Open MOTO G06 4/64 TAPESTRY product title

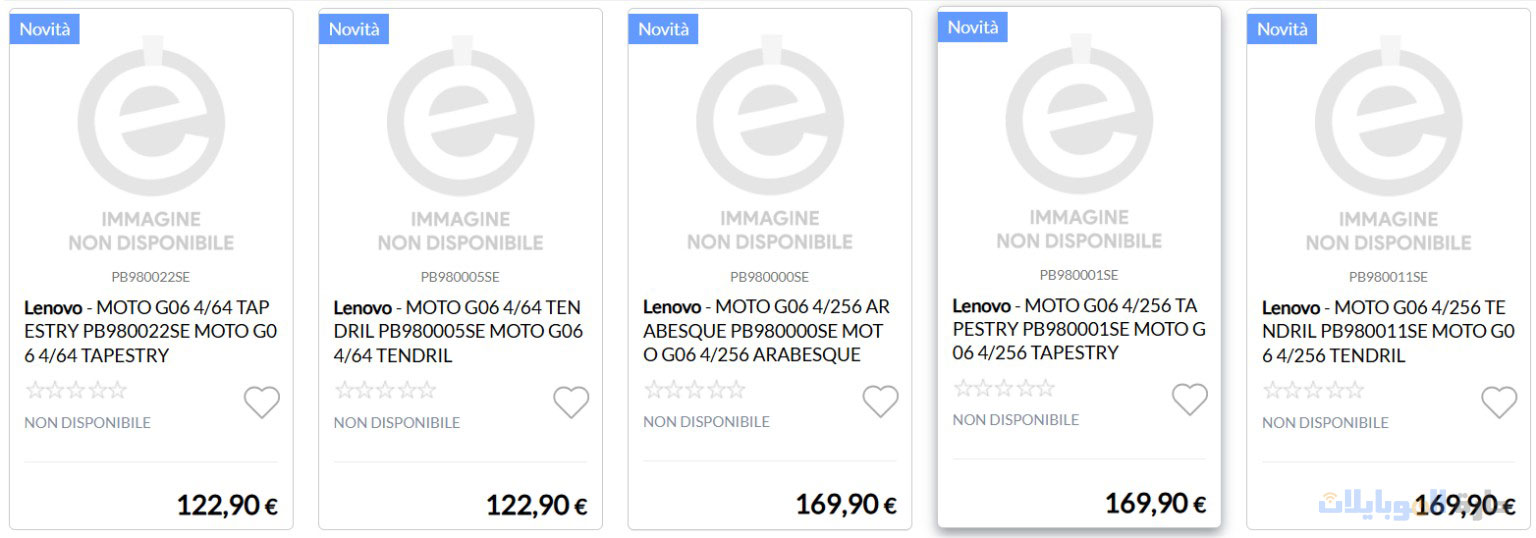coord(150,331)
